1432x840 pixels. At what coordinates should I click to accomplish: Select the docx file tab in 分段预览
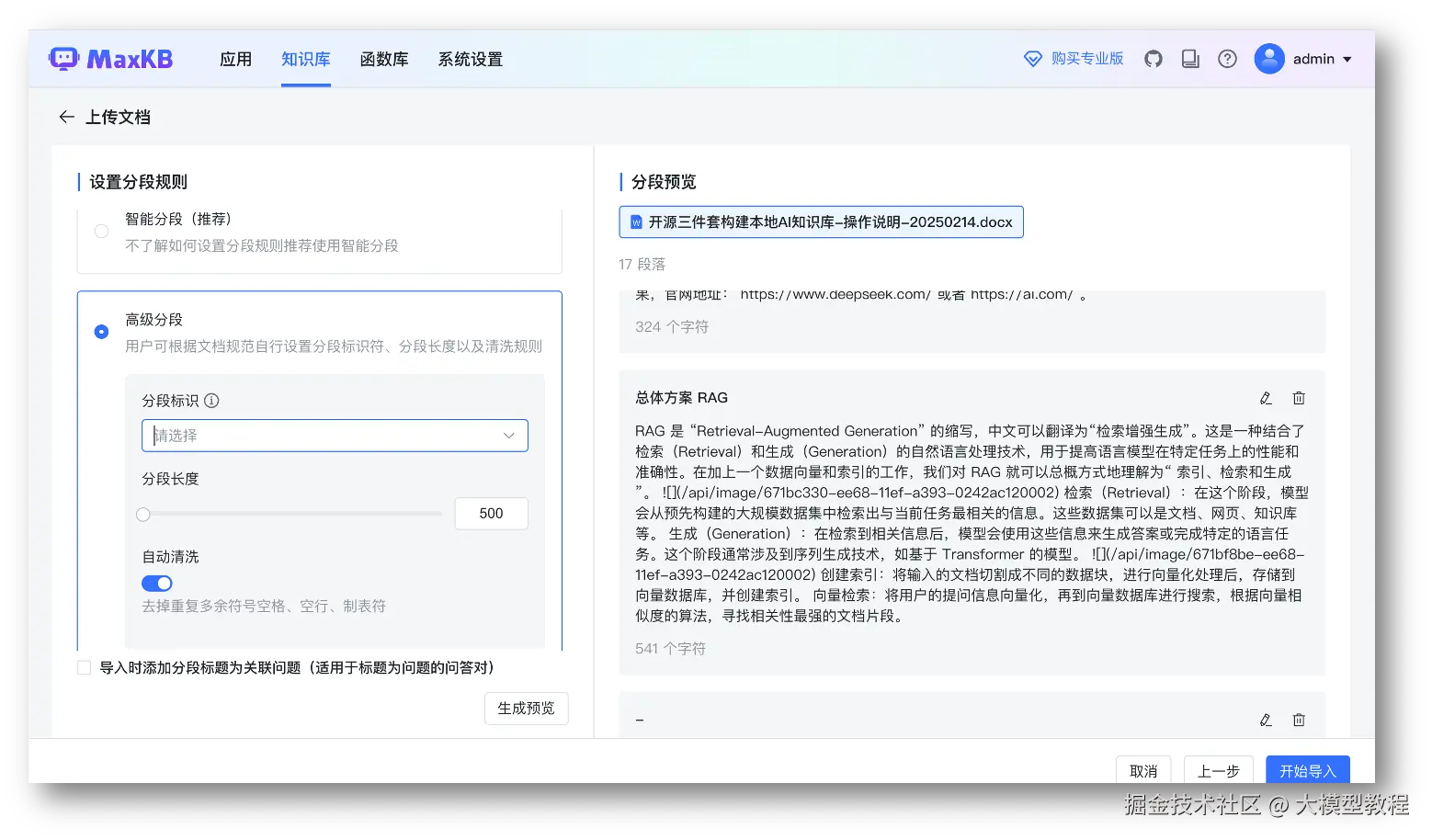821,222
